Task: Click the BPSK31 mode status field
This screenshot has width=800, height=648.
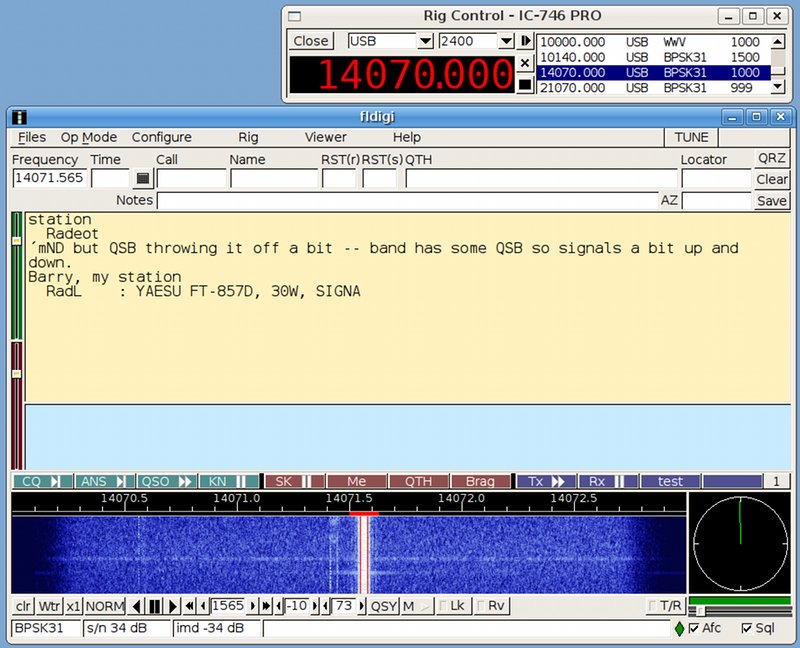Action: tap(46, 629)
